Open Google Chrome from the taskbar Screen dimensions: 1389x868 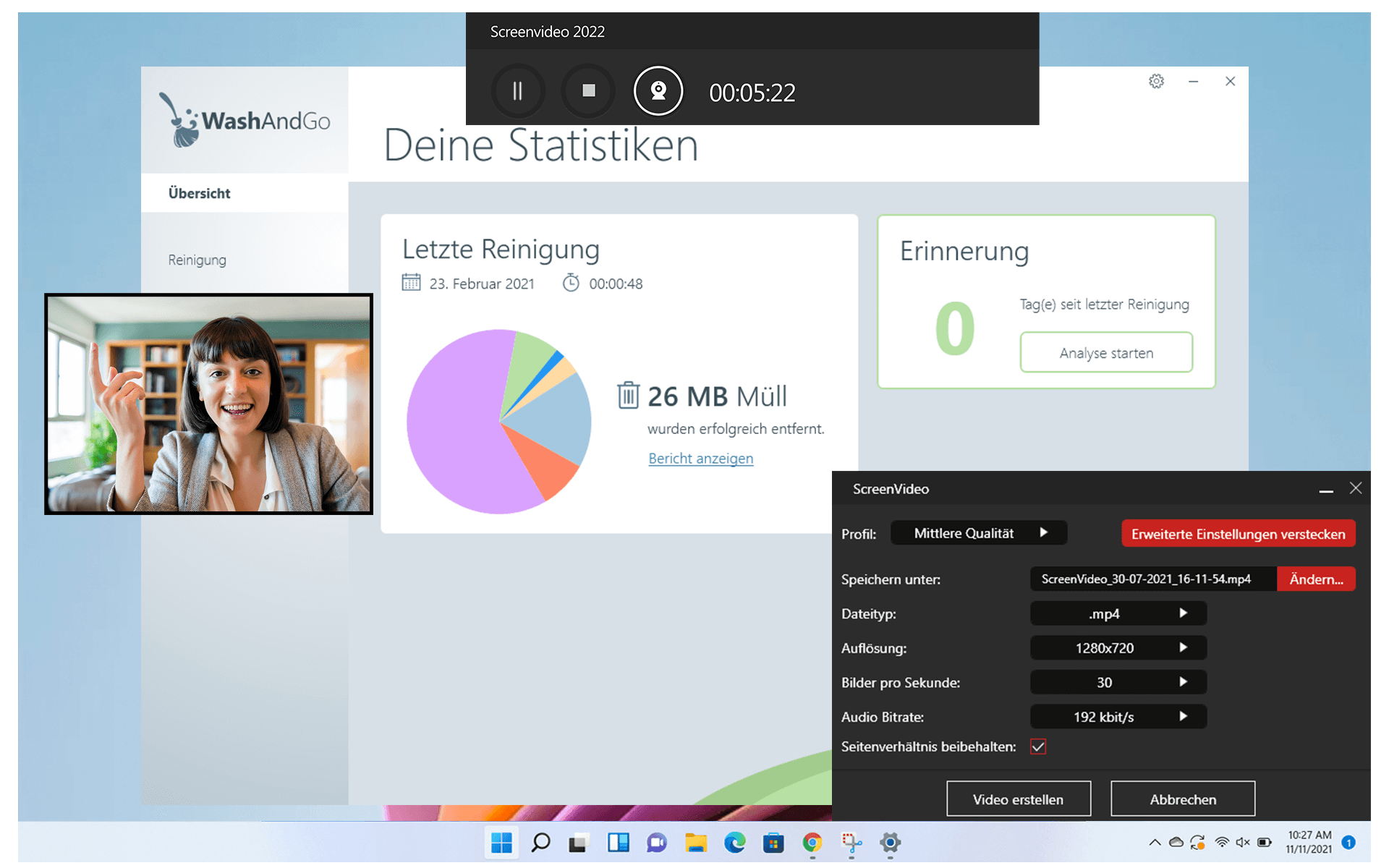pos(812,843)
